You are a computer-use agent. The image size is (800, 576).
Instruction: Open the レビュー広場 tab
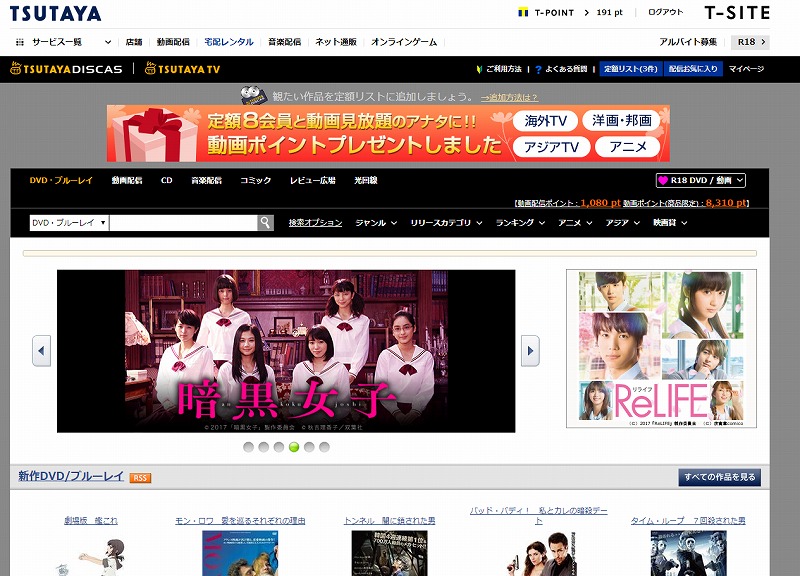(312, 180)
